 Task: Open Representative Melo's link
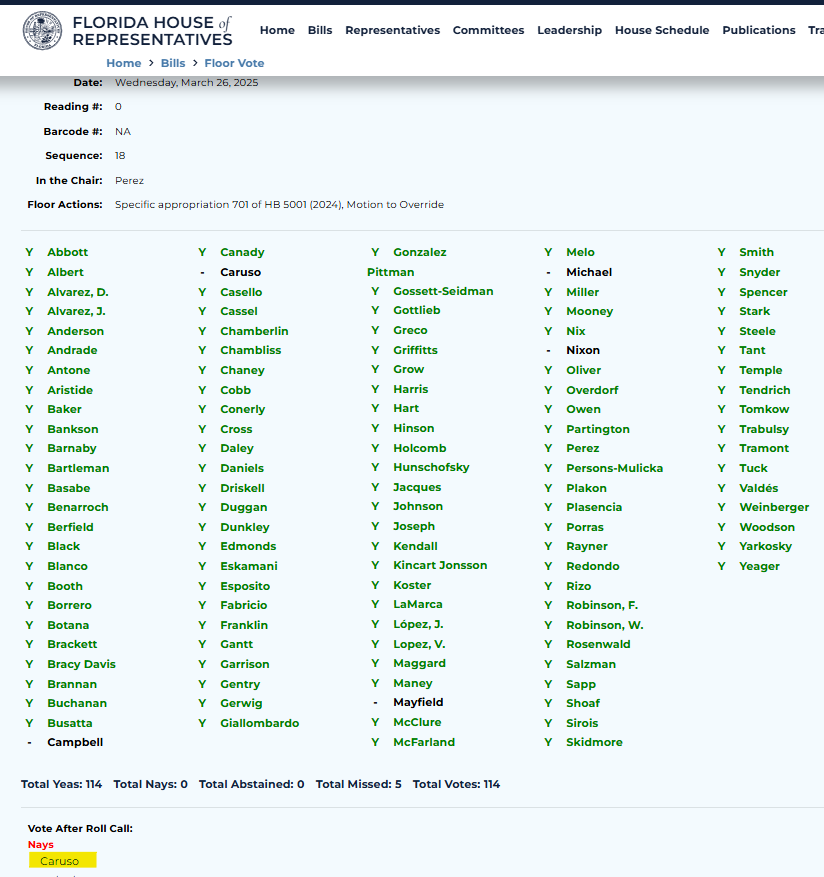[x=580, y=252]
